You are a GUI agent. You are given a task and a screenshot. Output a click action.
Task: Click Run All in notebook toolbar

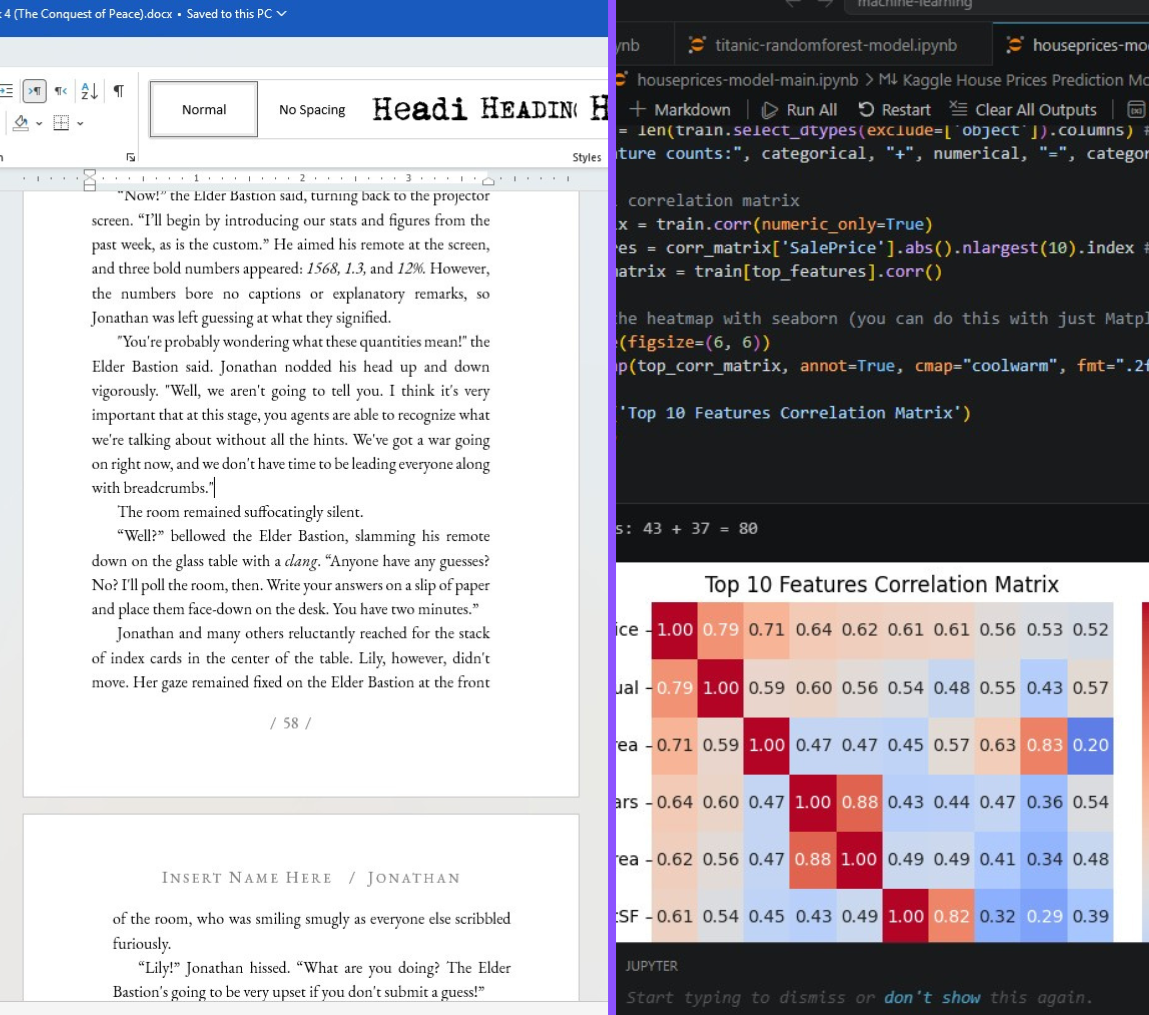tap(799, 110)
